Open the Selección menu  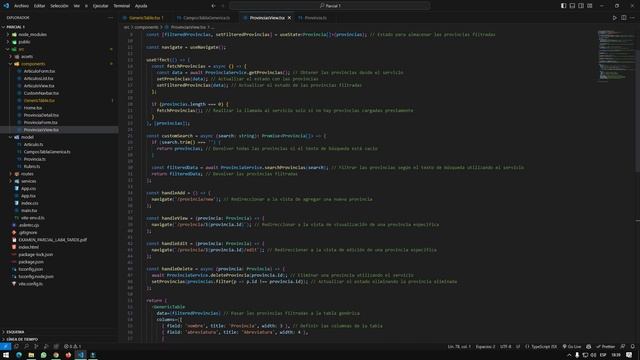59,6
